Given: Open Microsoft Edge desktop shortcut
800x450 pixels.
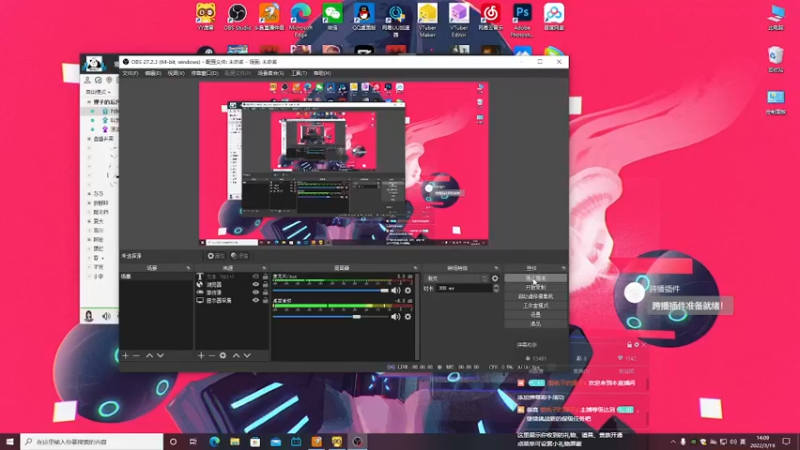Looking at the screenshot, I should pyautogui.click(x=301, y=19).
